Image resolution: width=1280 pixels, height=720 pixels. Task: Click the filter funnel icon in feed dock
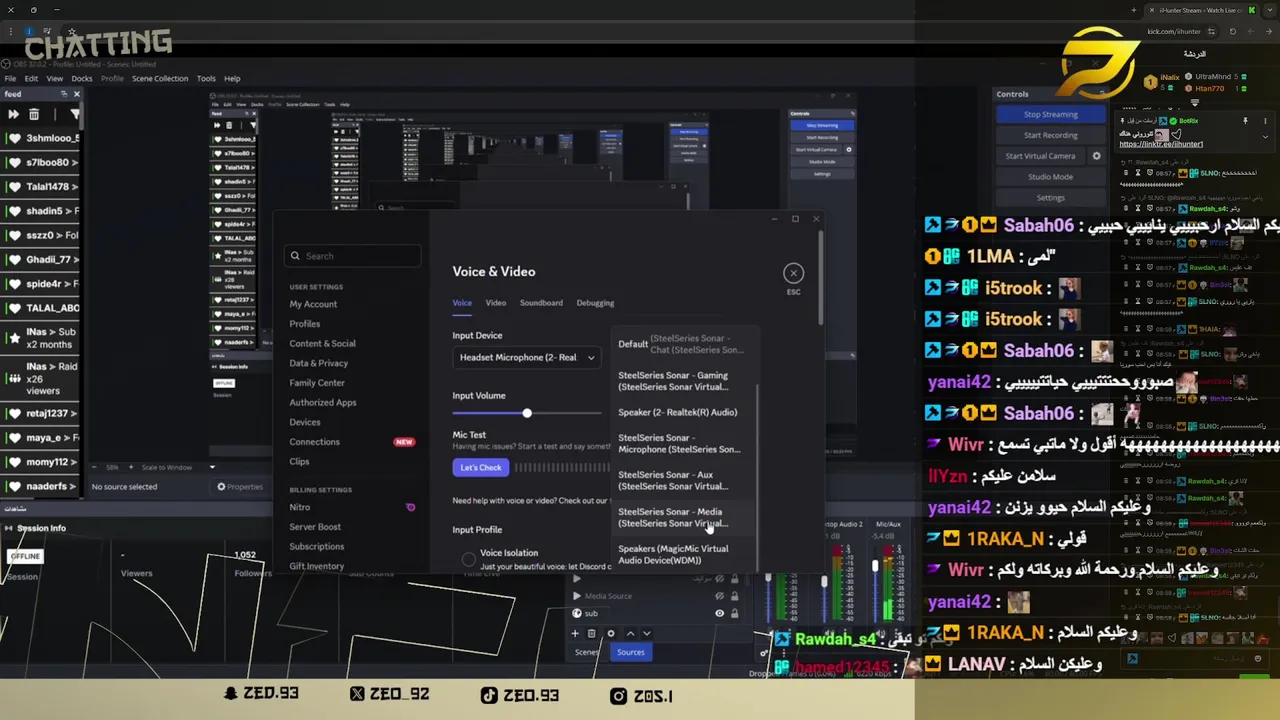[75, 114]
